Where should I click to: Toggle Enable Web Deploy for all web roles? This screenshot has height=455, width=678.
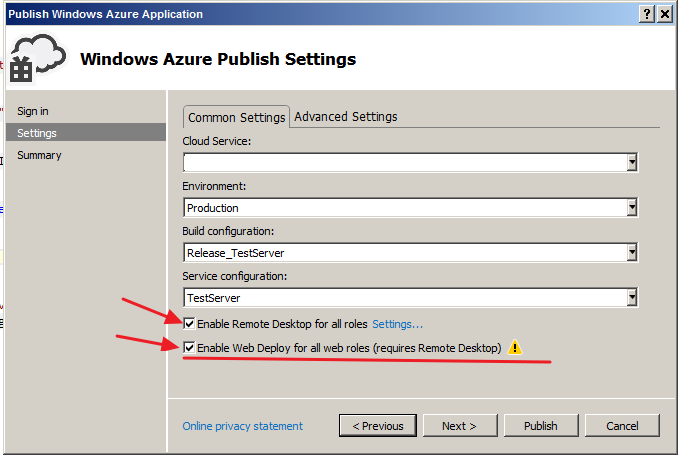coord(190,348)
